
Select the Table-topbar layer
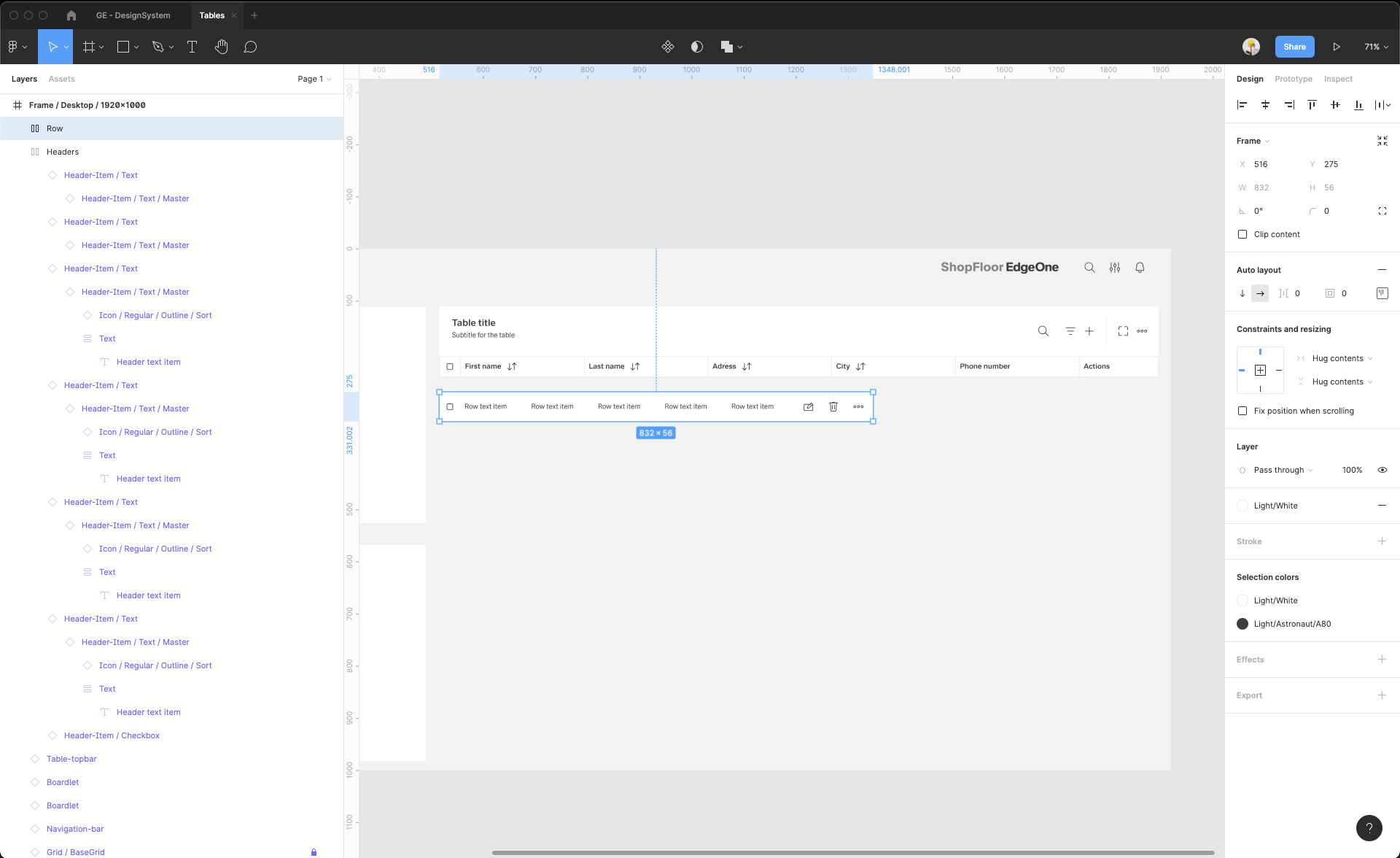pos(71,759)
